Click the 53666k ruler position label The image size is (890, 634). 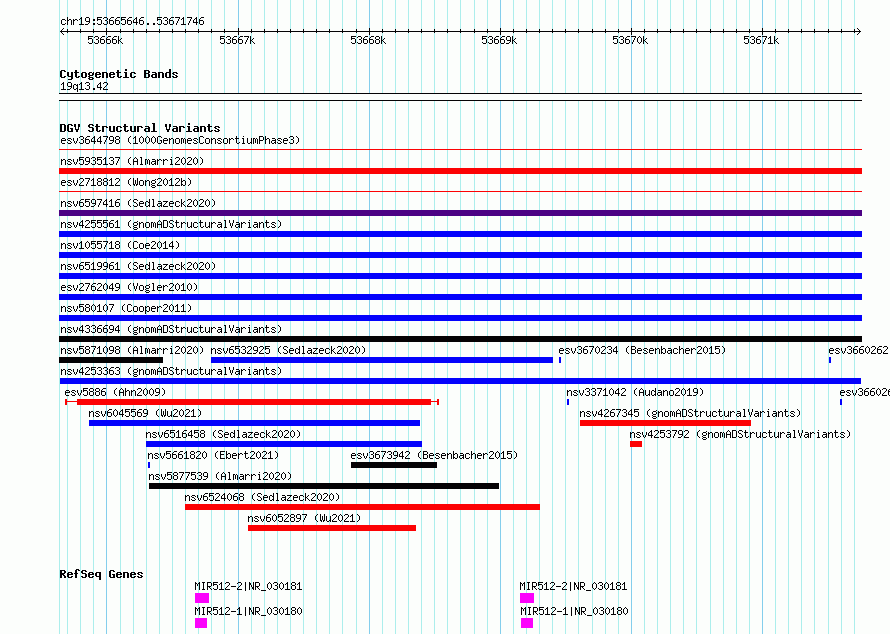(x=105, y=40)
